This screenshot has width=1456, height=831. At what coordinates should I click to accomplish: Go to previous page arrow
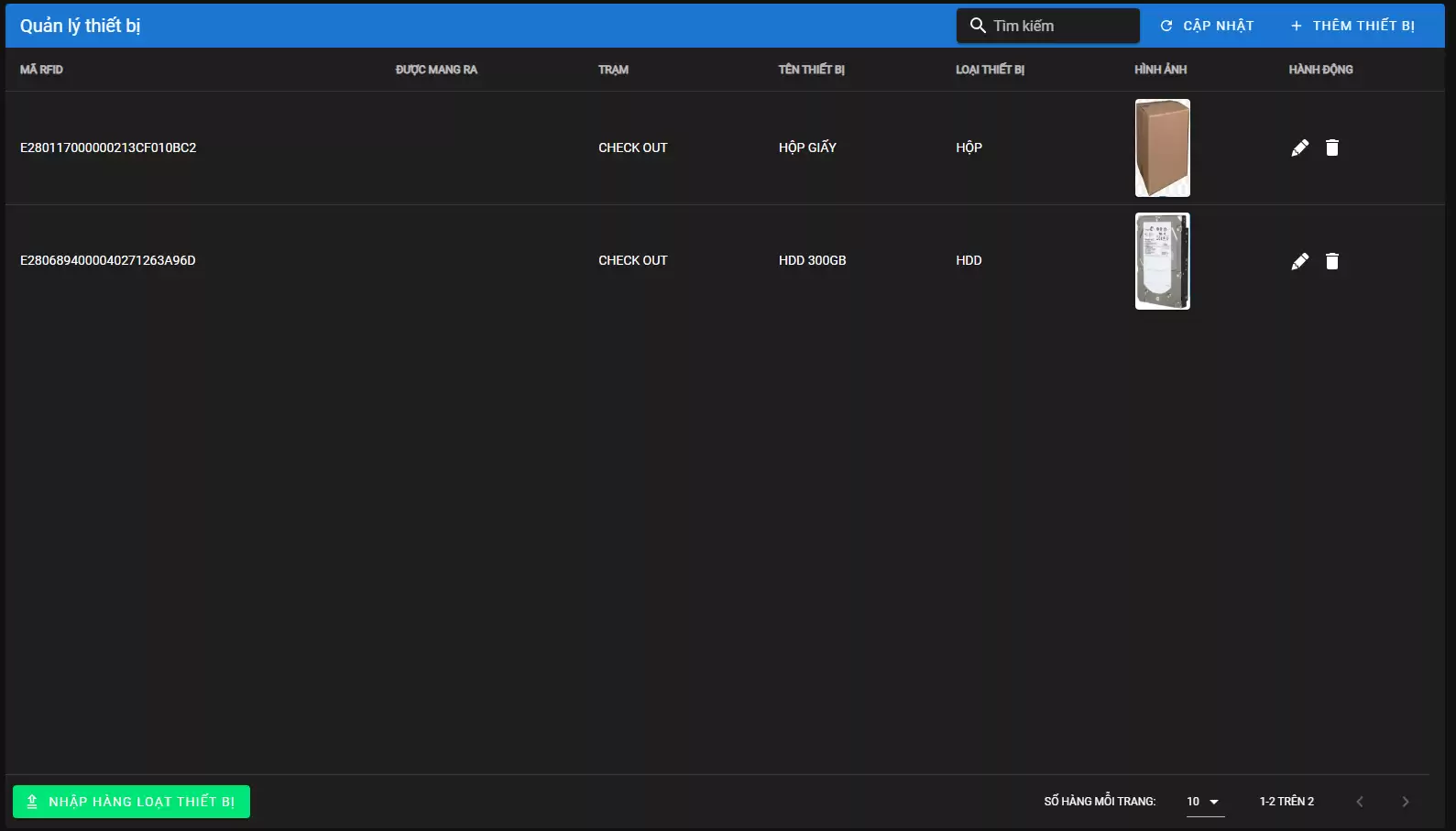coord(1360,802)
